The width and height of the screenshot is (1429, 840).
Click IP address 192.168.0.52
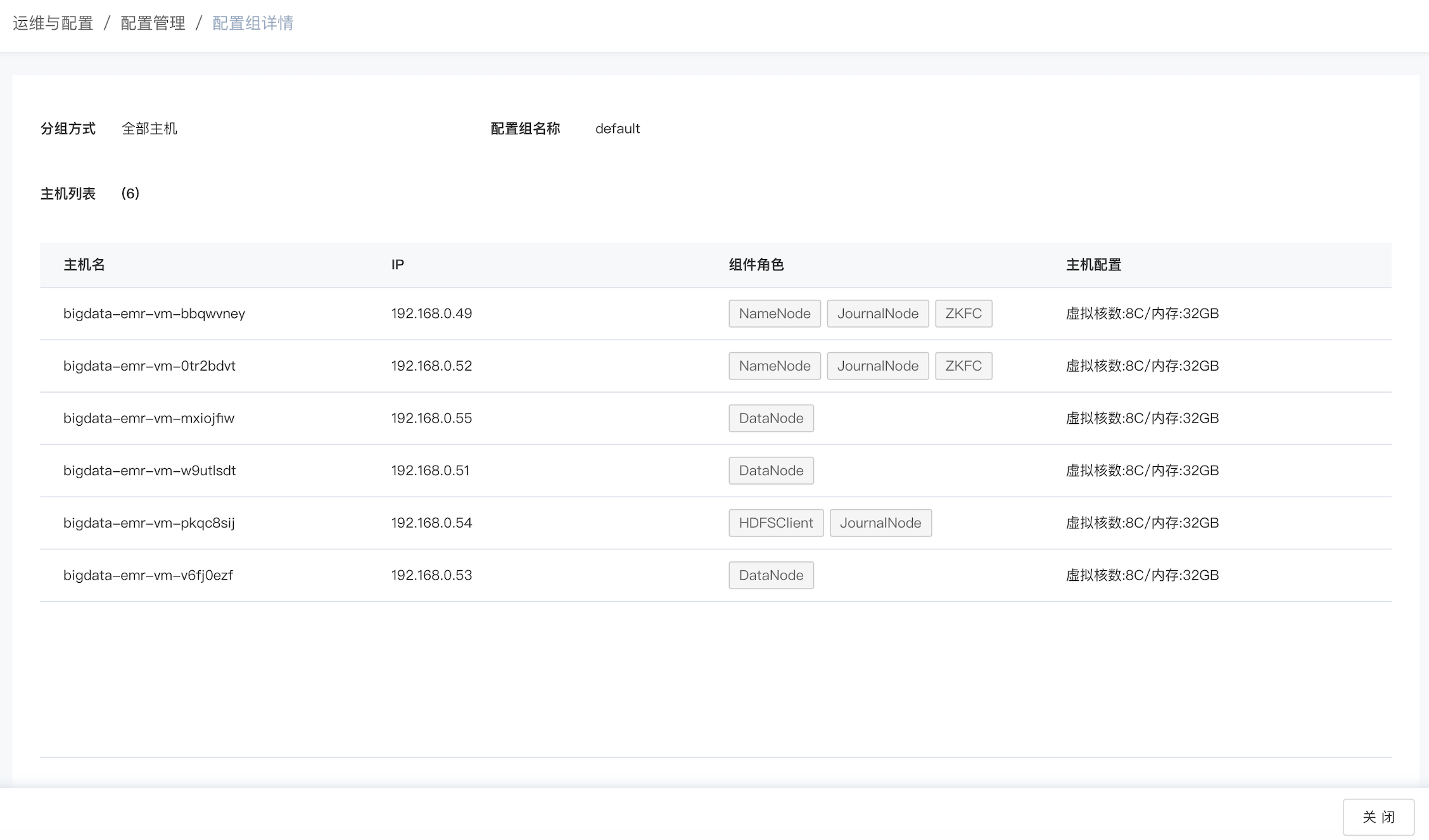pos(431,366)
